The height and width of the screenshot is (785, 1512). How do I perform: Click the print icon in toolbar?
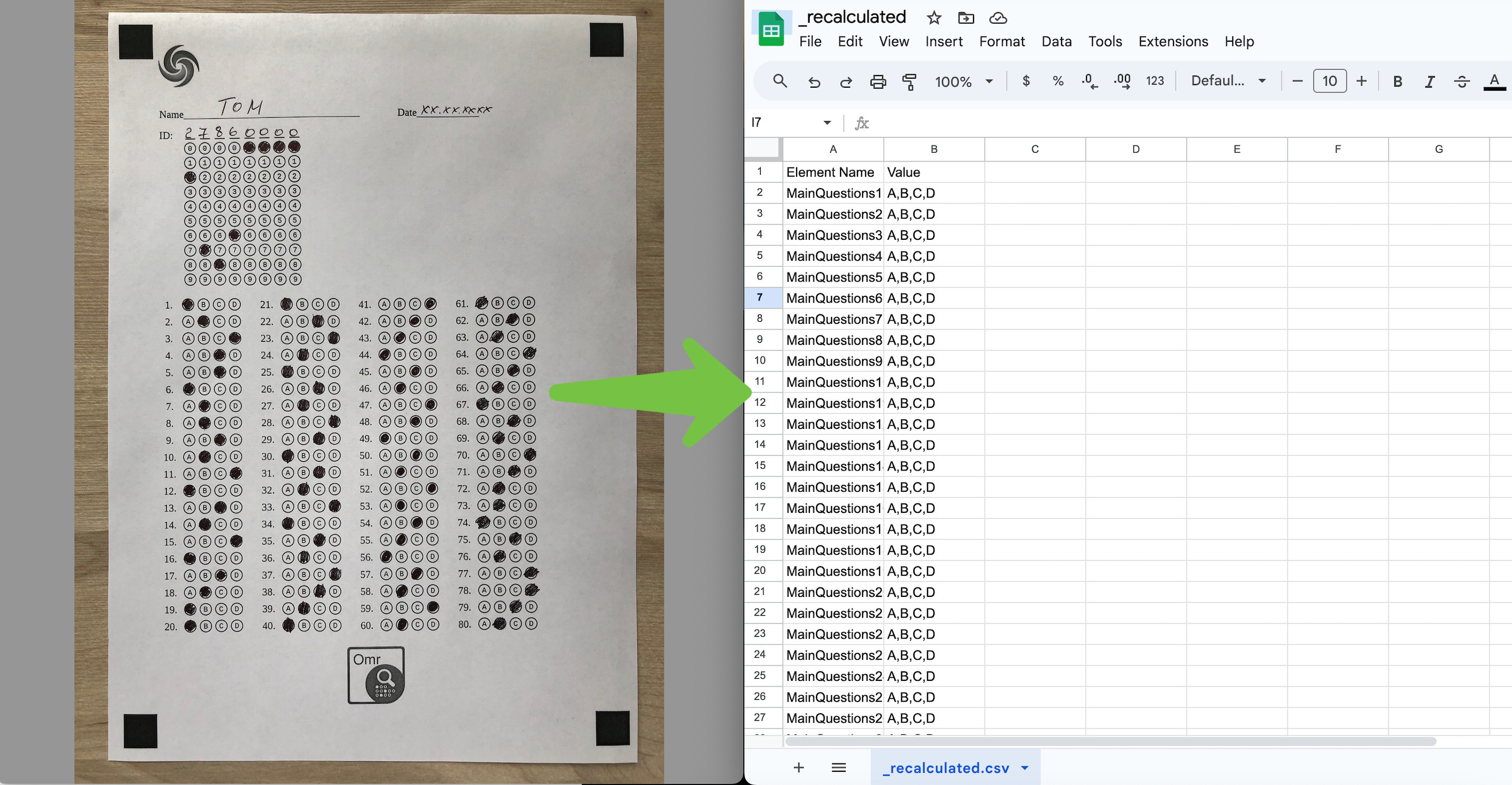(x=877, y=80)
